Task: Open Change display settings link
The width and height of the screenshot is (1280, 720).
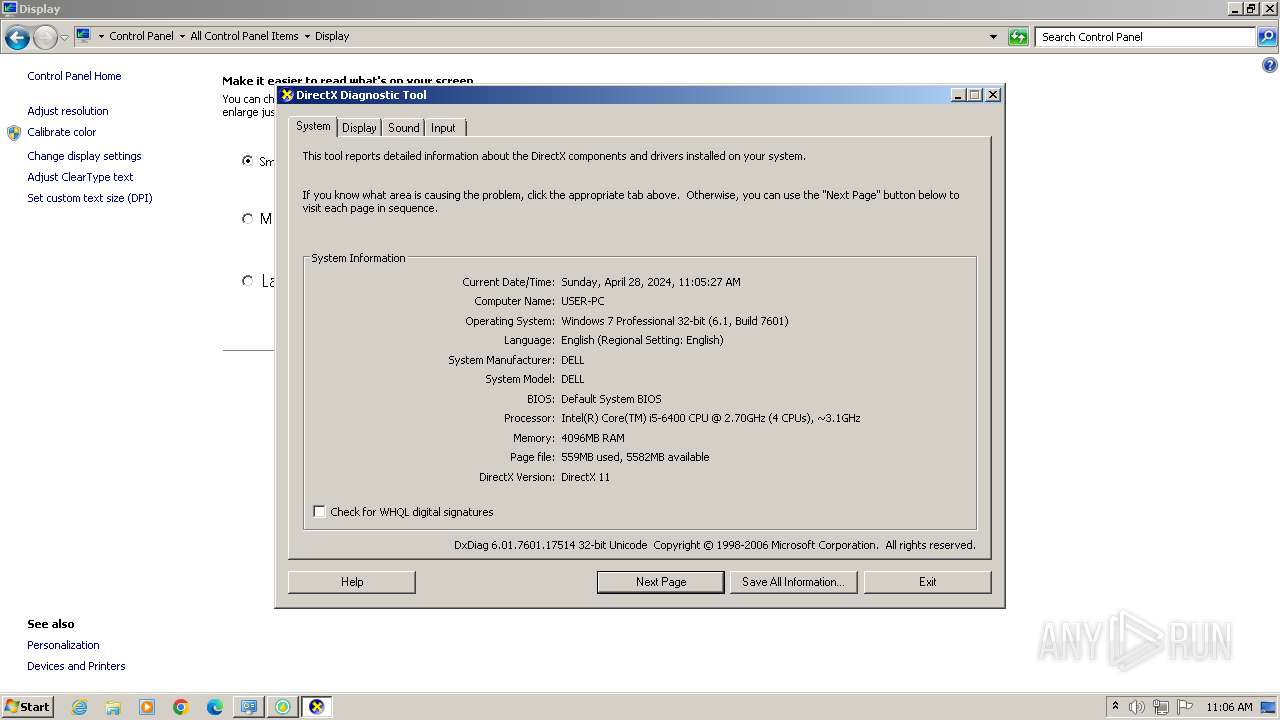Action: click(x=84, y=156)
